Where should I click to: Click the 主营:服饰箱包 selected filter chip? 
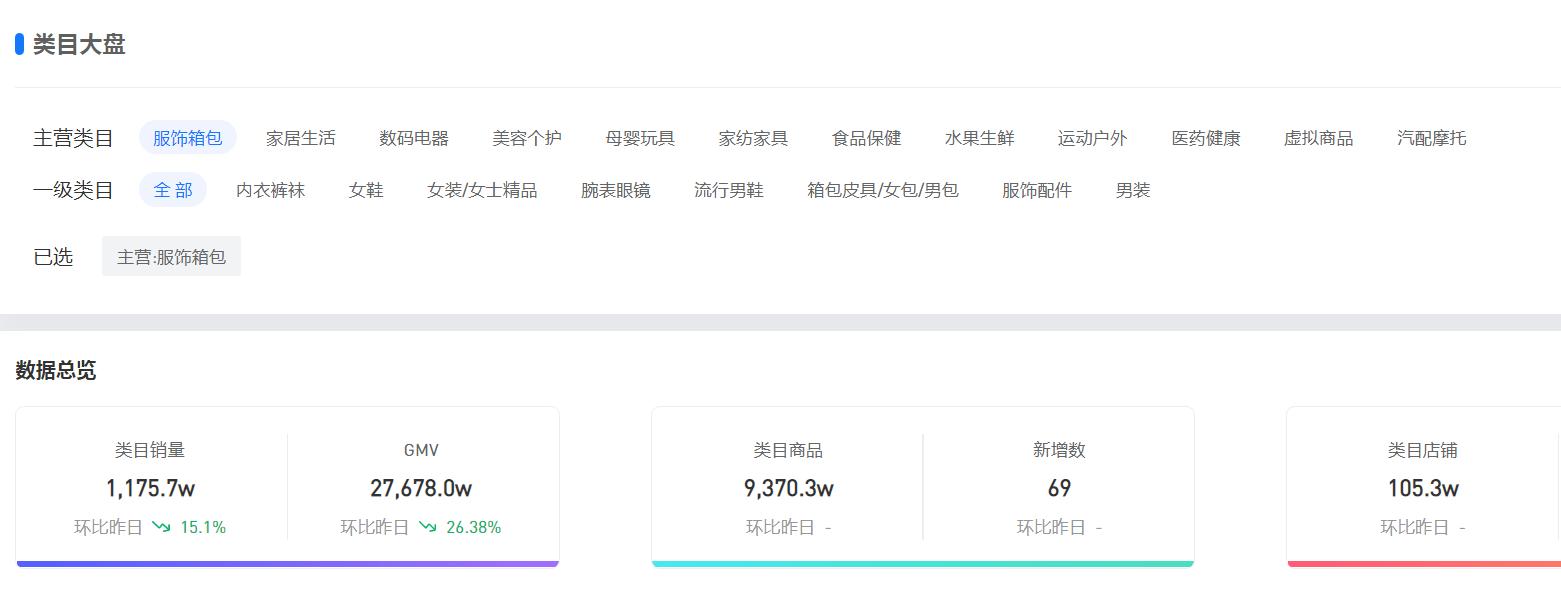(171, 256)
